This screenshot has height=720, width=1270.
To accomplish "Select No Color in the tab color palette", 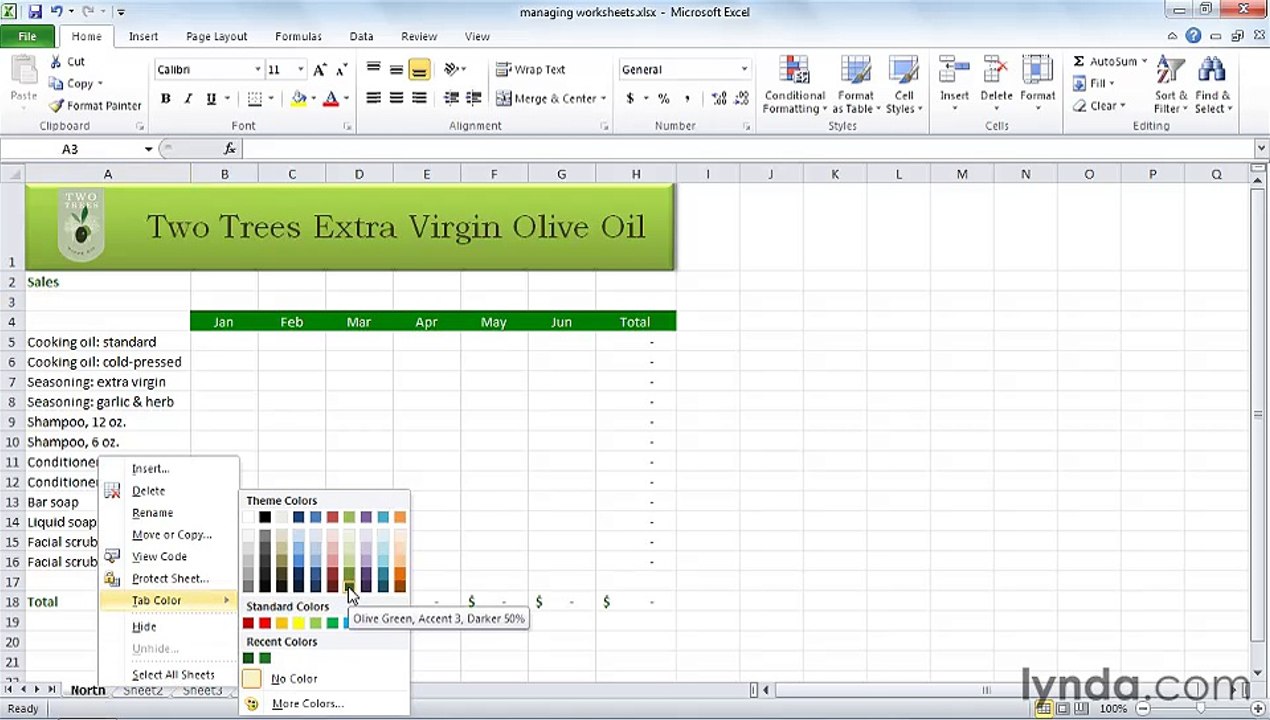I will point(294,679).
